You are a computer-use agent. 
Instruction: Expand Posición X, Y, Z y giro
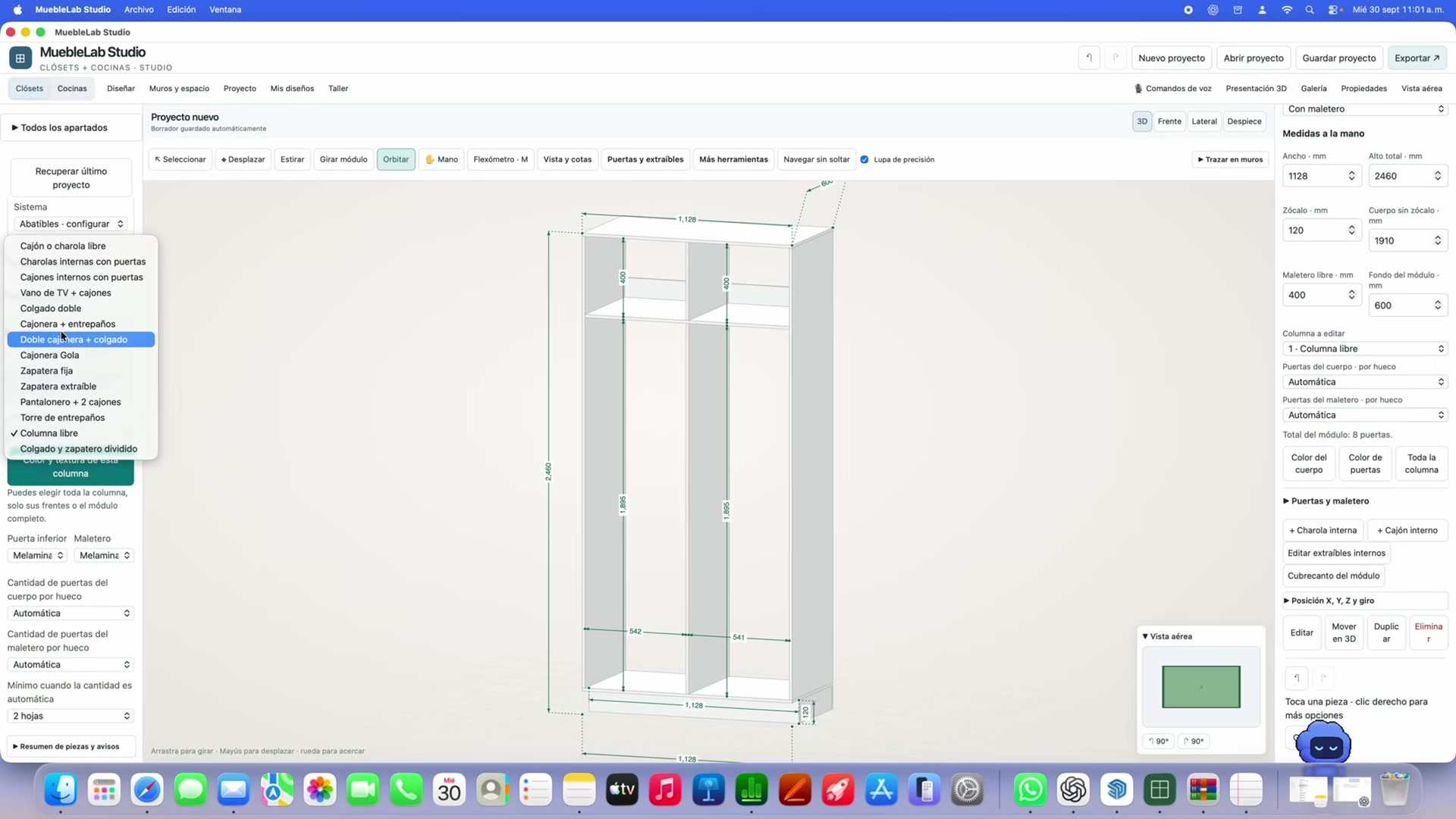point(1365,601)
